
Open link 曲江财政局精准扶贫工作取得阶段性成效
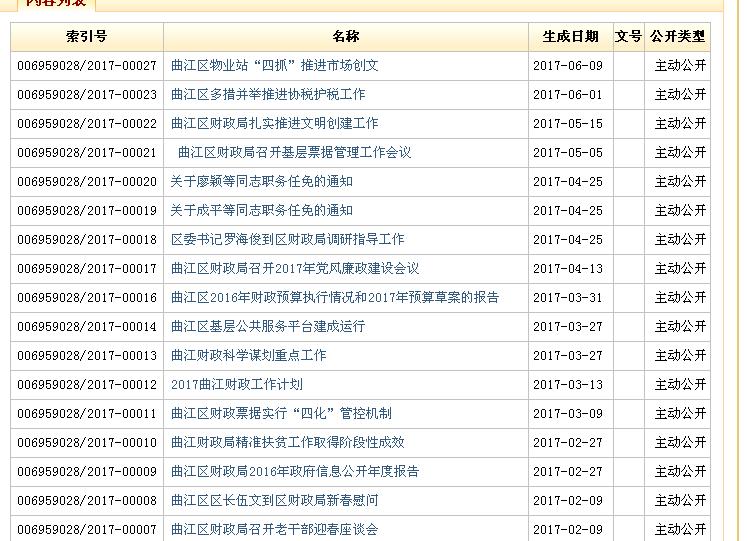tap(287, 443)
